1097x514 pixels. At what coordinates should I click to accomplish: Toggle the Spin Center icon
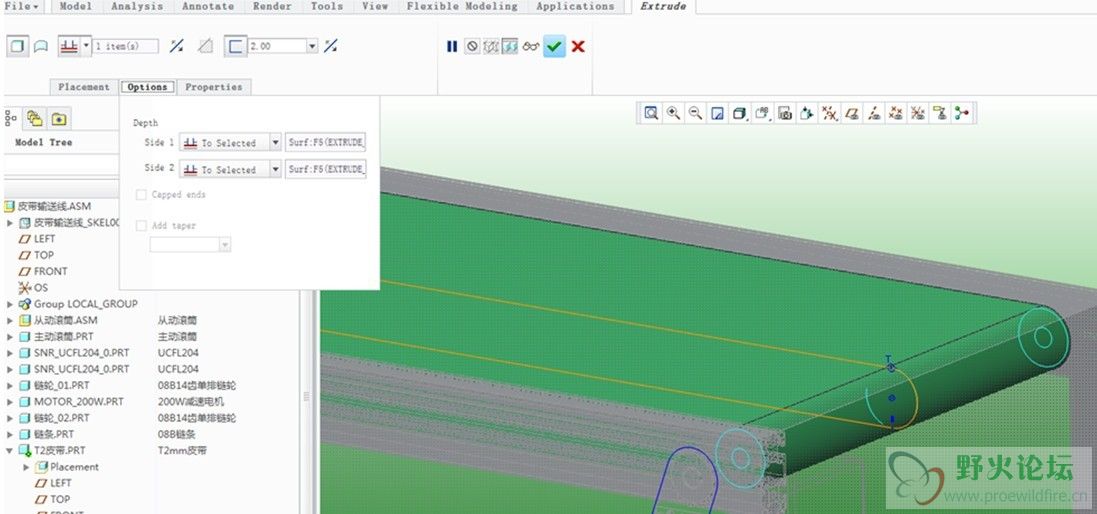point(962,113)
